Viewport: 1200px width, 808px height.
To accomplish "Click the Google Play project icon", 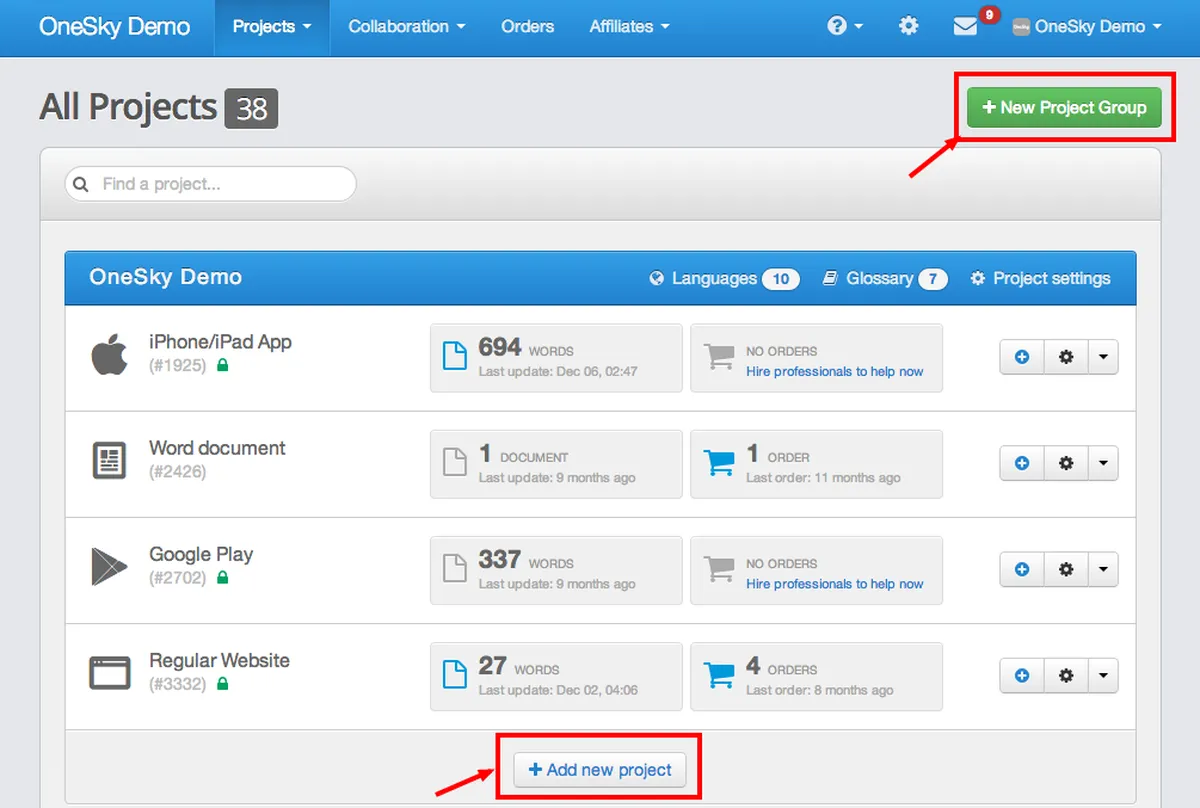I will point(109,567).
